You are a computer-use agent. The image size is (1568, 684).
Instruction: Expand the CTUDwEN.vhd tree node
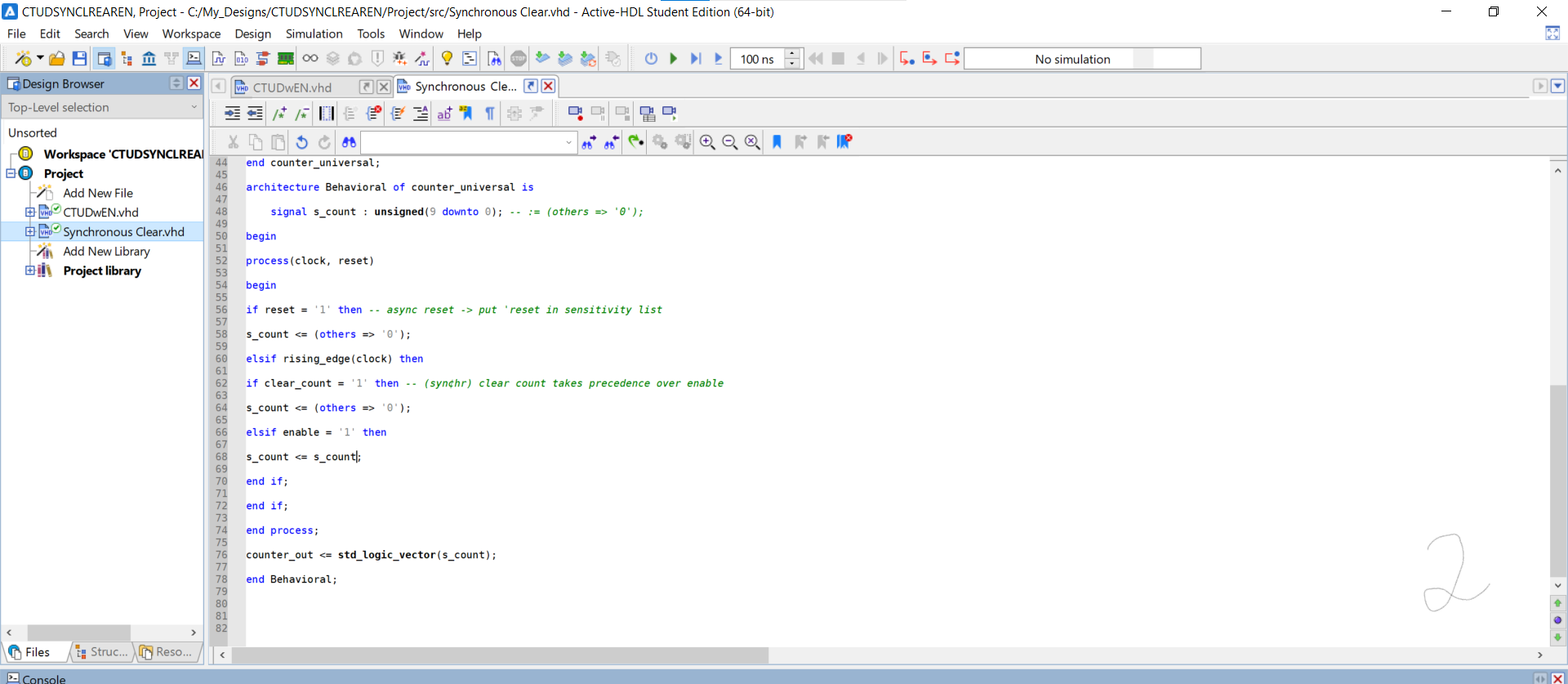tap(30, 212)
